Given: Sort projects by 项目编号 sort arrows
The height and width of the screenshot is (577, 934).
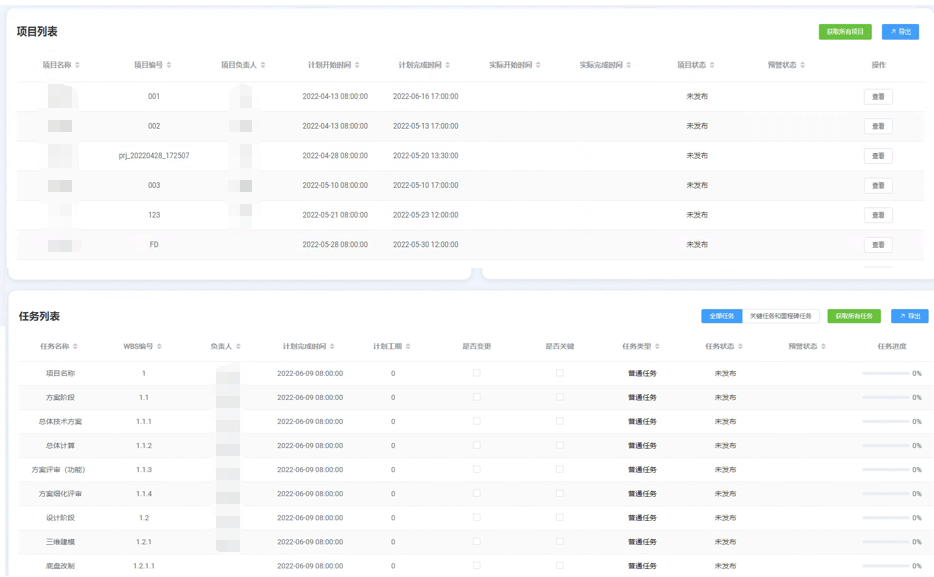Looking at the screenshot, I should 169,65.
